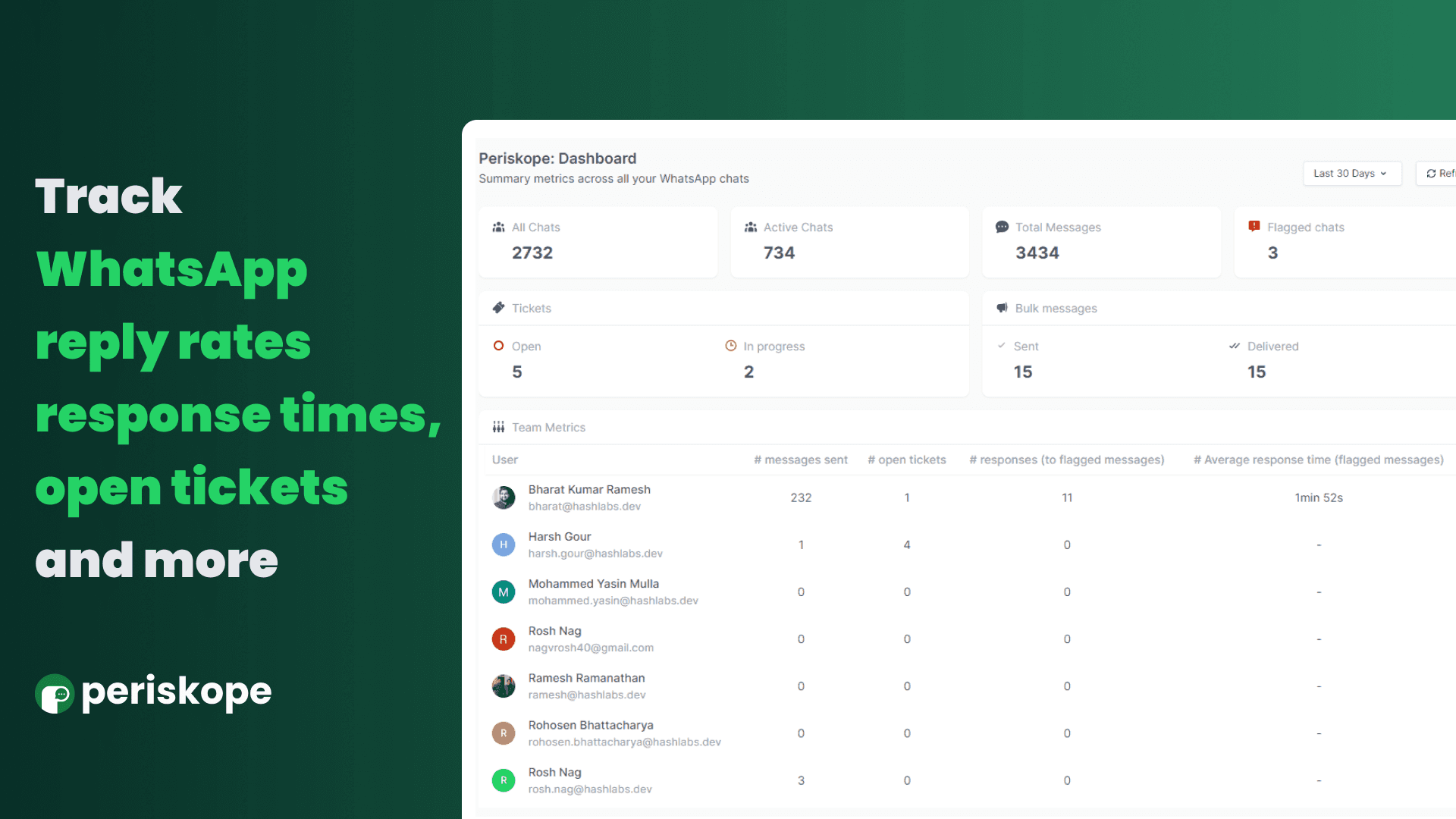Click the Bulk messages megaphone icon
The width and height of the screenshot is (1456, 819).
click(1002, 308)
